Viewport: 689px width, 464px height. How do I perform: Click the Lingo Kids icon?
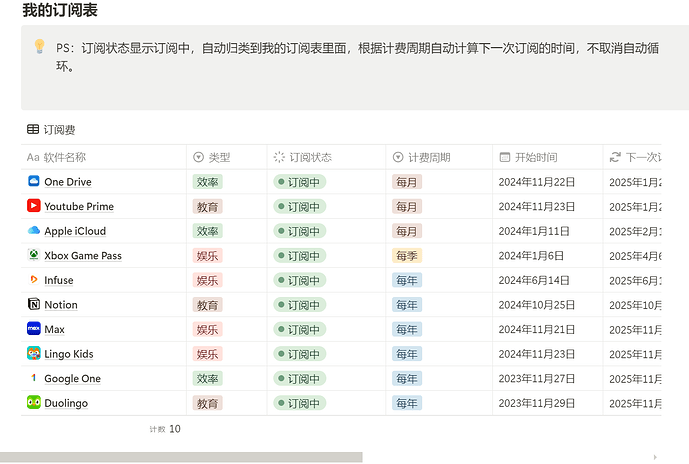coord(33,353)
